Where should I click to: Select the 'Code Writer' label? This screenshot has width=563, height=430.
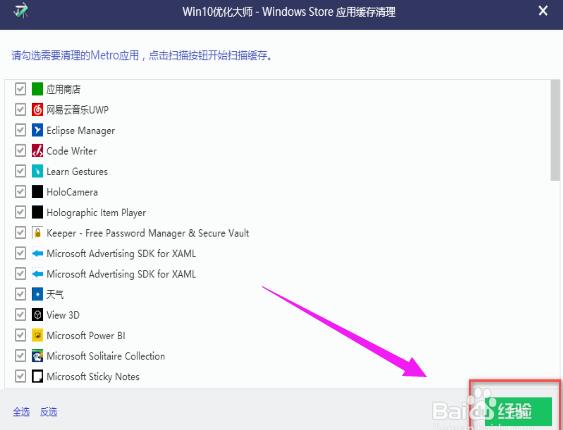click(71, 151)
